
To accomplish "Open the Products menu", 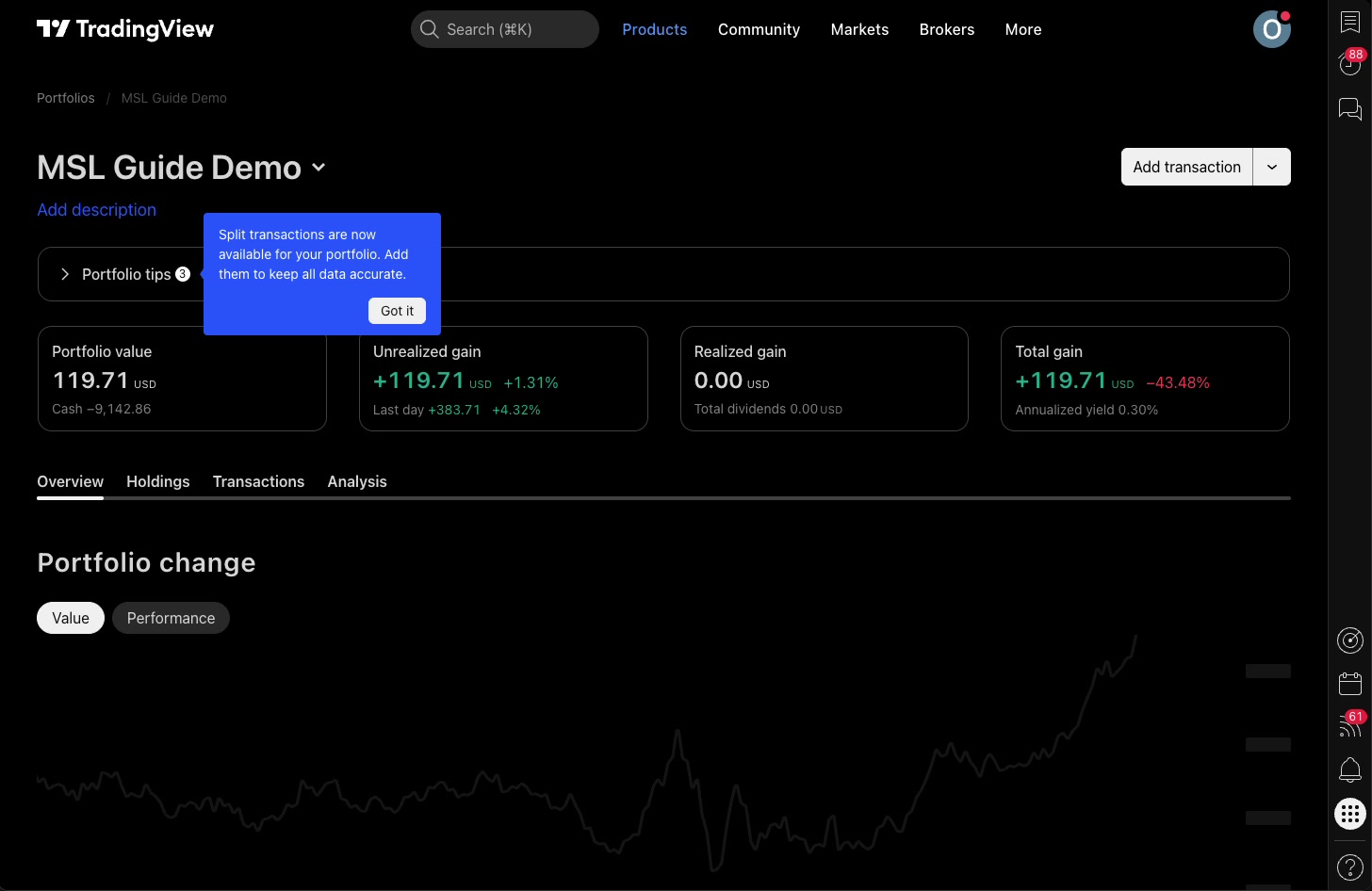I will tap(655, 29).
